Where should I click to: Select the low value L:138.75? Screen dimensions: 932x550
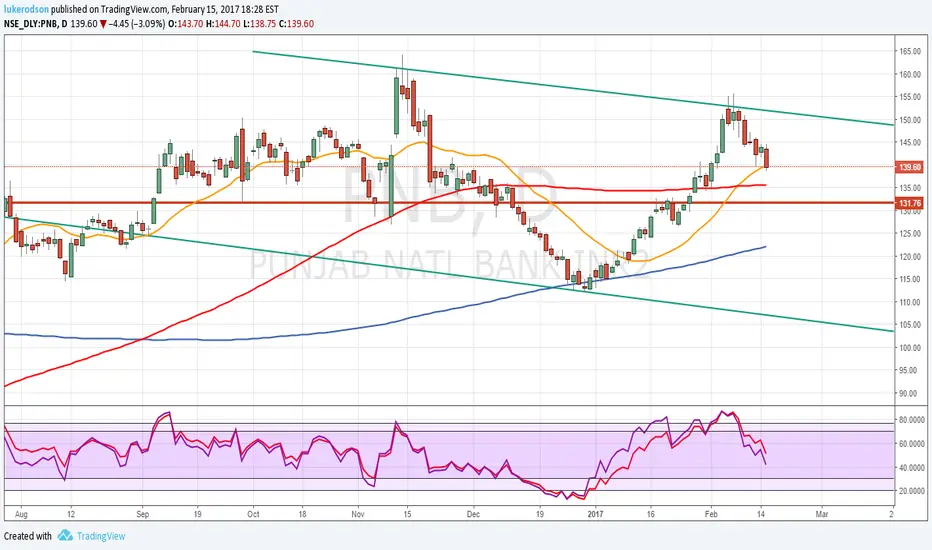pos(260,24)
